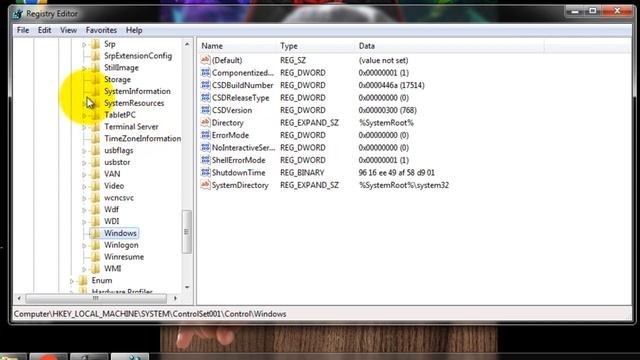Click the (Default) string value icon

(x=205, y=60)
